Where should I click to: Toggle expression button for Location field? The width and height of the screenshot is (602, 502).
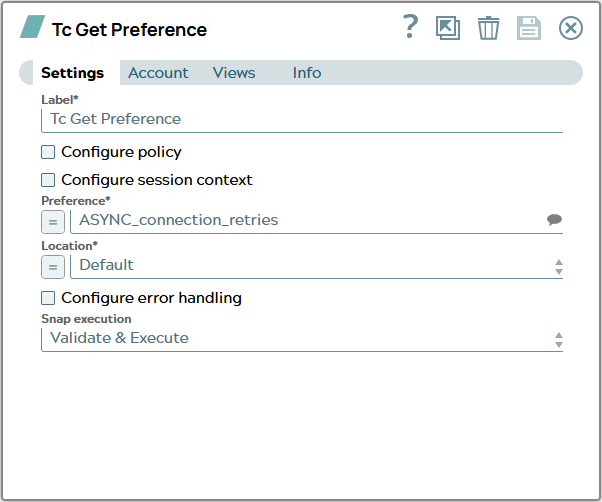coord(53,267)
